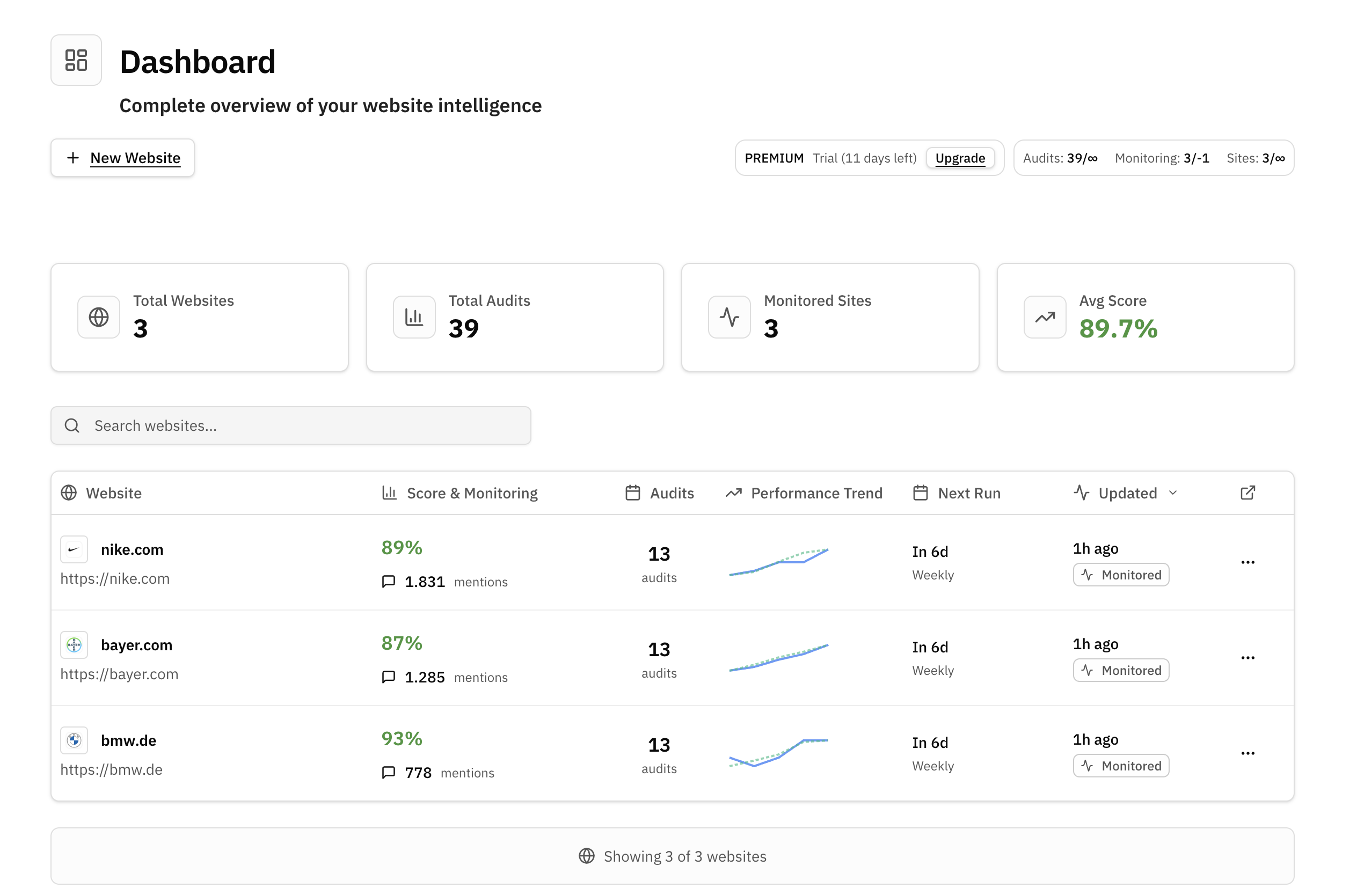Image resolution: width=1357 pixels, height=896 pixels.
Task: Select the Performance Trend column header
Action: [816, 493]
